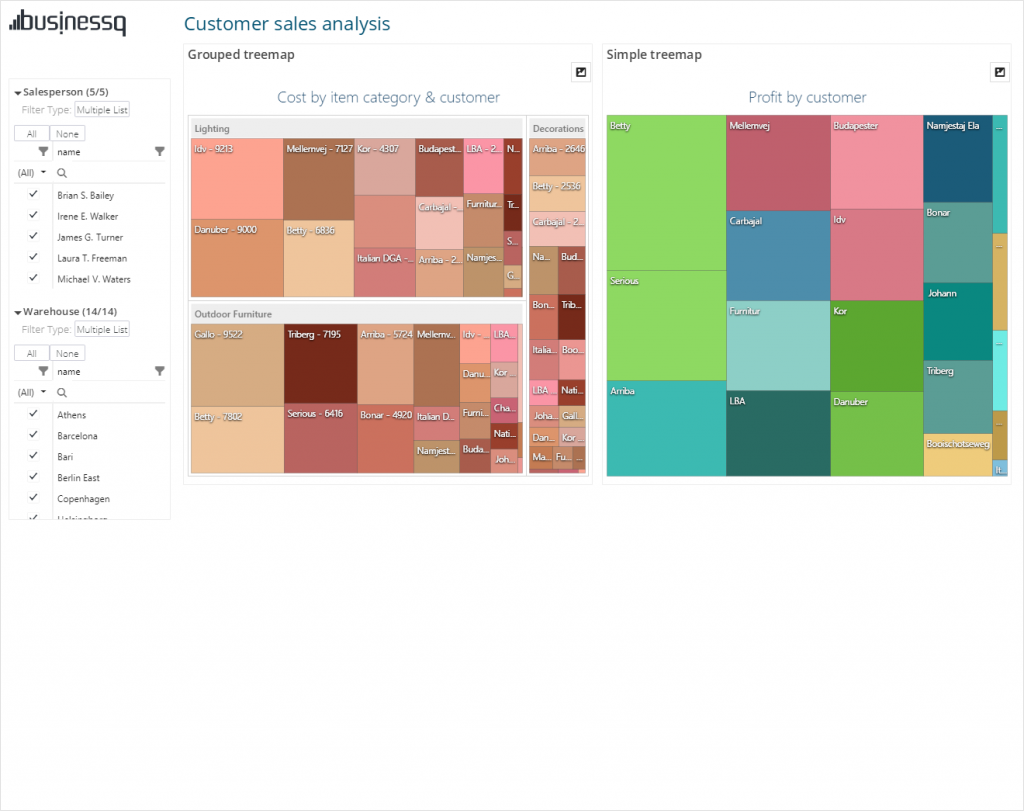The height and width of the screenshot is (811, 1024).
Task: Click the search magnifier in the Salesperson filter
Action: click(60, 171)
